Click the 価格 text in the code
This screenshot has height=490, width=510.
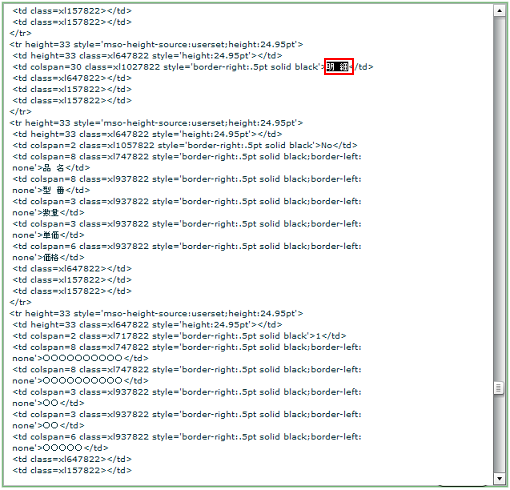(x=51, y=258)
